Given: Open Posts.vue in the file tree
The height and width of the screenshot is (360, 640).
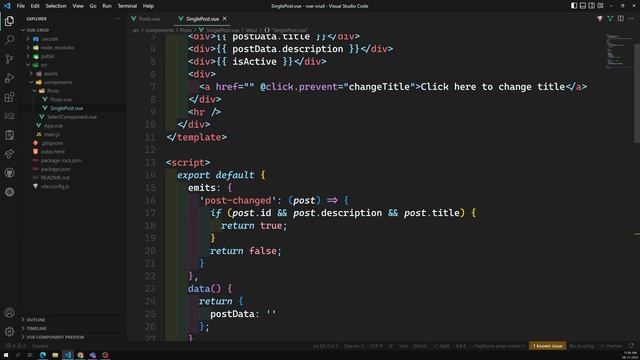Looking at the screenshot, I should point(61,100).
